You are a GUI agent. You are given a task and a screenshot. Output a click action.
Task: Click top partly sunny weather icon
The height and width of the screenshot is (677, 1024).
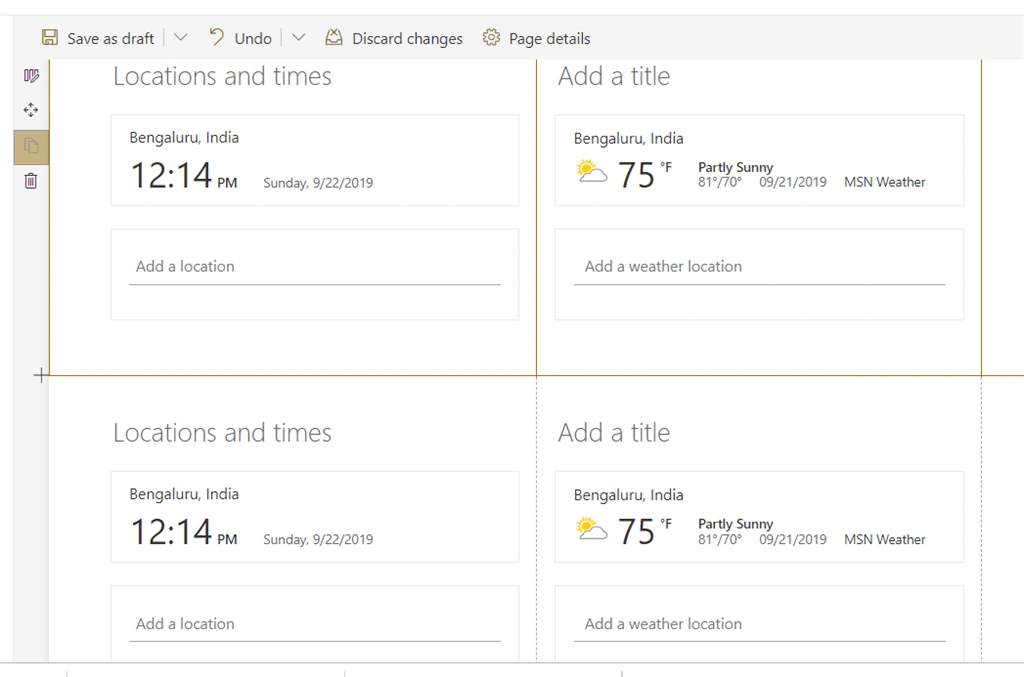click(592, 172)
